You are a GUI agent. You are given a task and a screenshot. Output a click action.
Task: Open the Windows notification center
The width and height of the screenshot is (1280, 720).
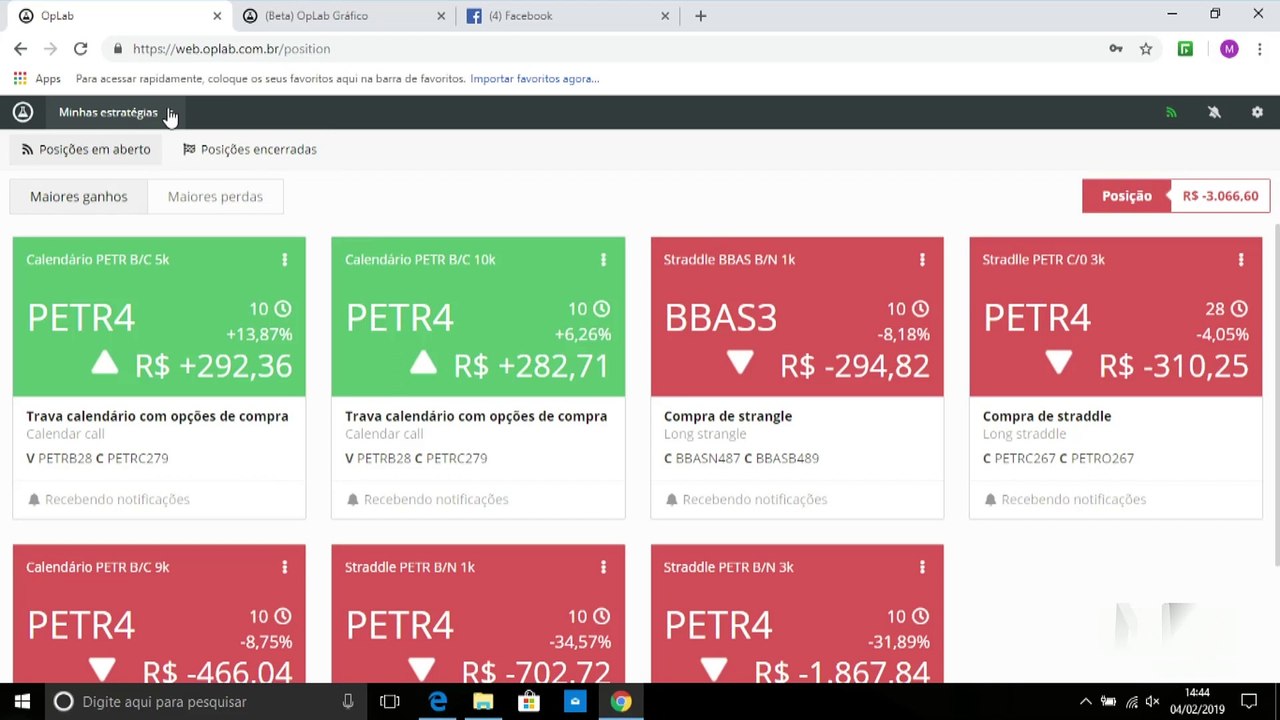tap(1249, 701)
